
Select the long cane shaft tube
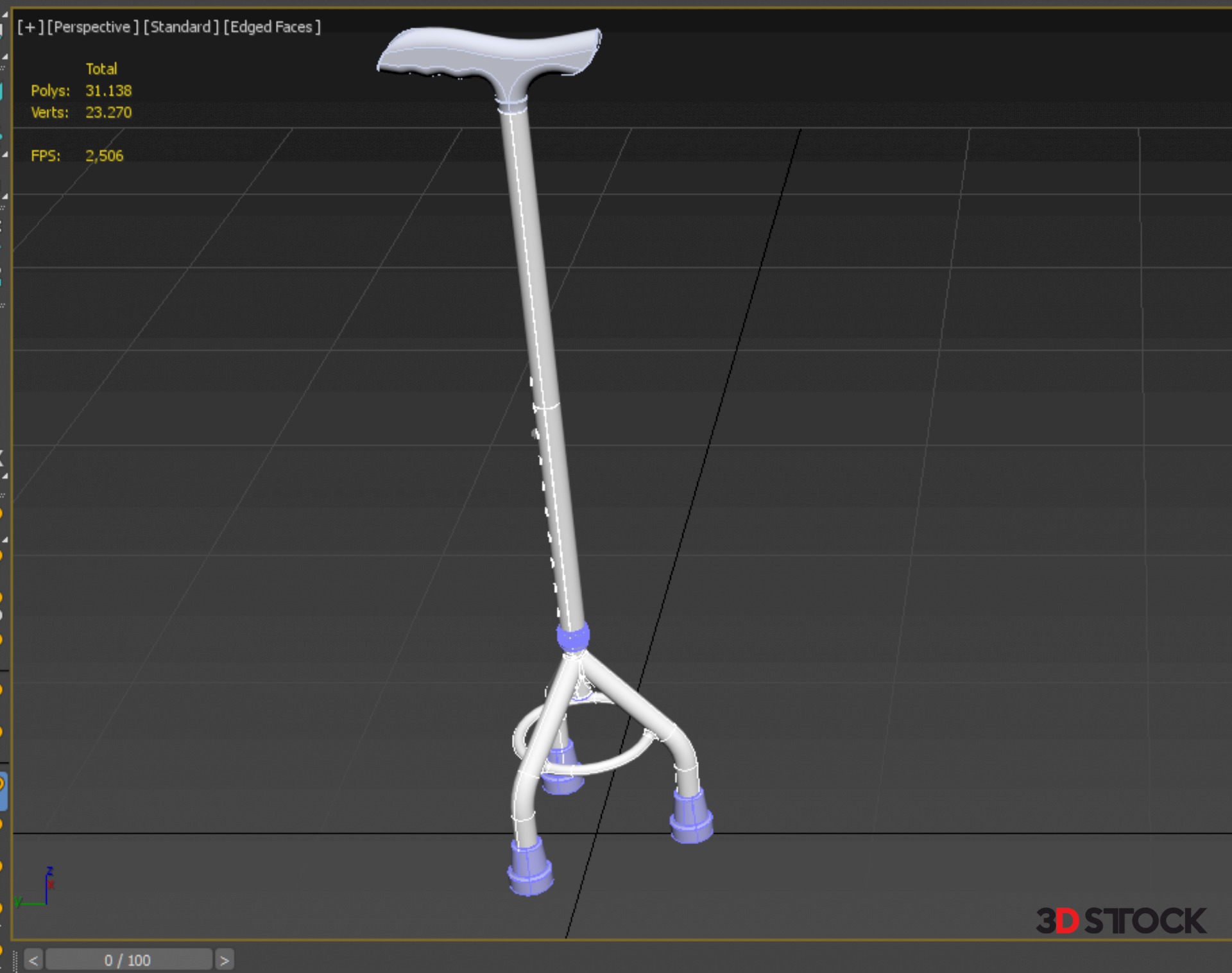(x=539, y=334)
